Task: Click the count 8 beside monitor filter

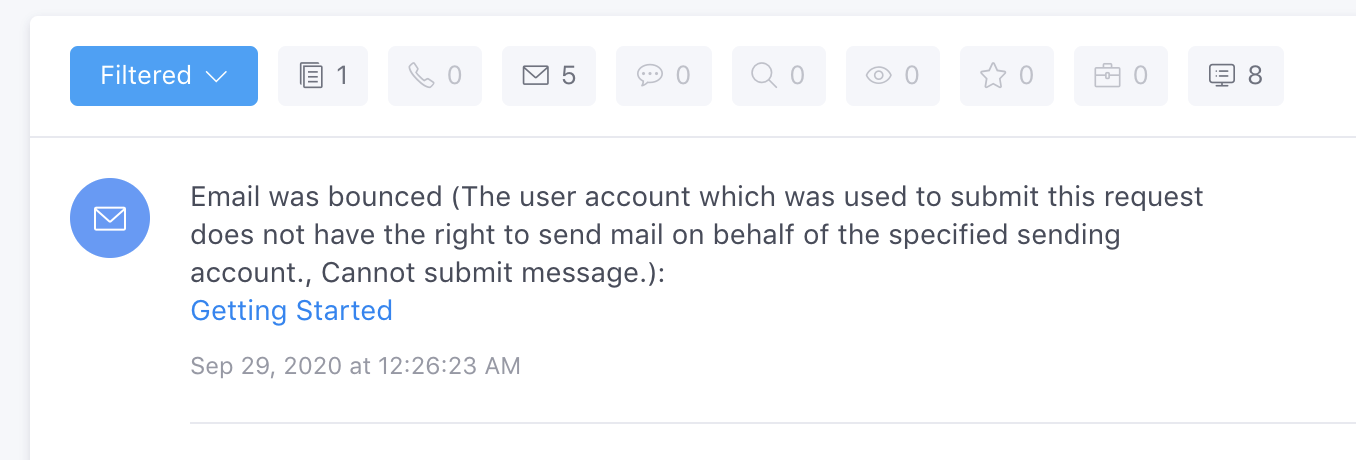Action: 1255,76
